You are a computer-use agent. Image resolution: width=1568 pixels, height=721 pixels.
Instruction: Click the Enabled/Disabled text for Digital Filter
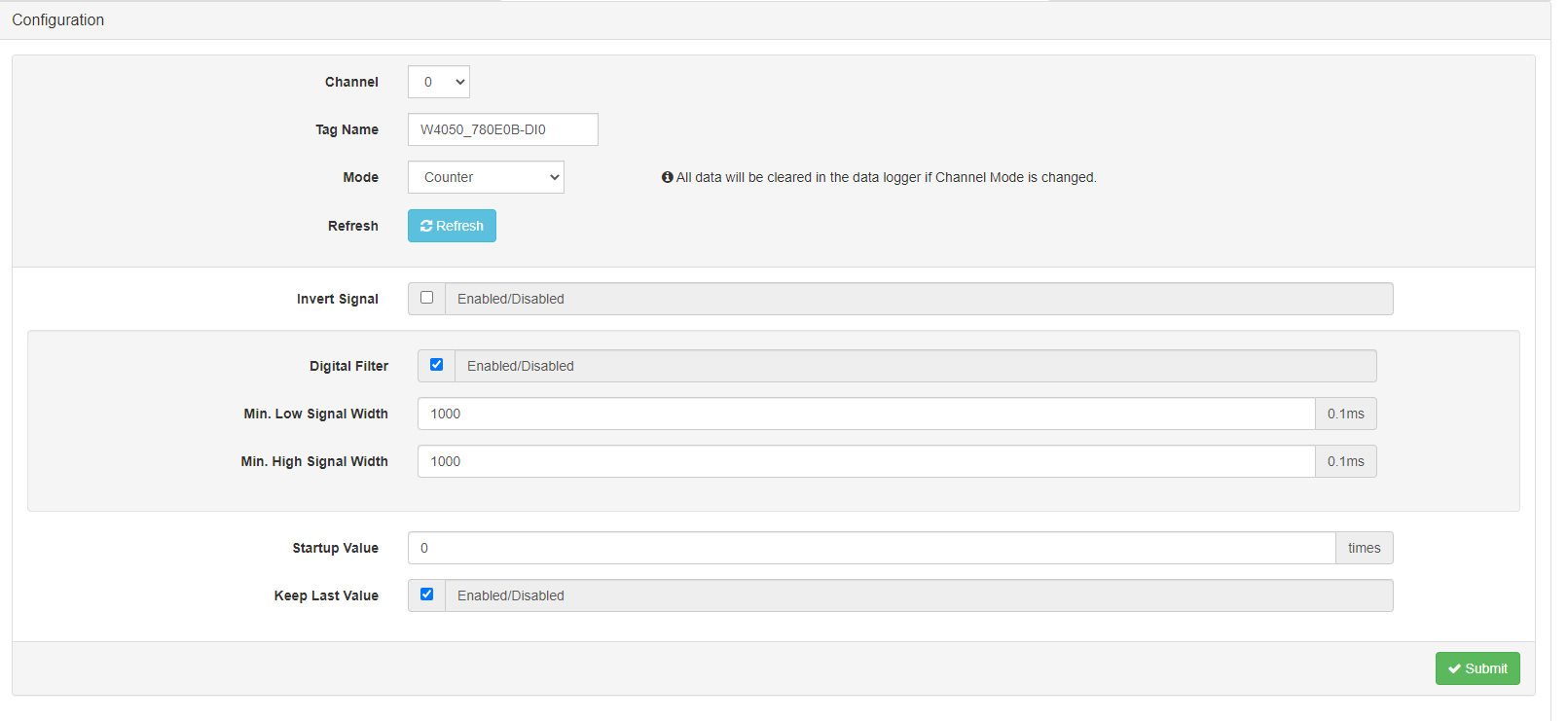(x=521, y=366)
